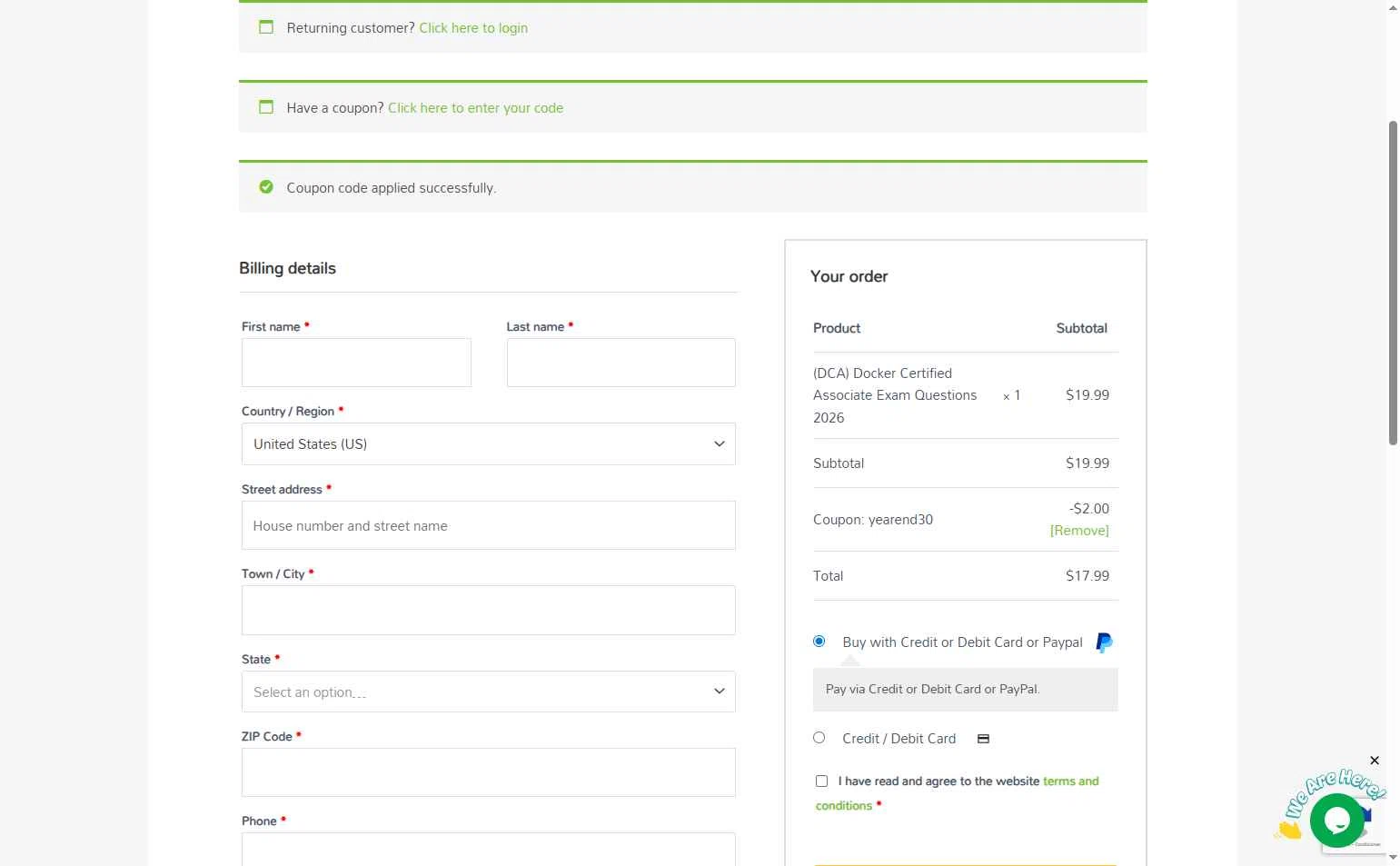Viewport: 1400px width, 866px height.
Task: Click the Pay via Credit or Debit Card description
Action: [x=933, y=689]
